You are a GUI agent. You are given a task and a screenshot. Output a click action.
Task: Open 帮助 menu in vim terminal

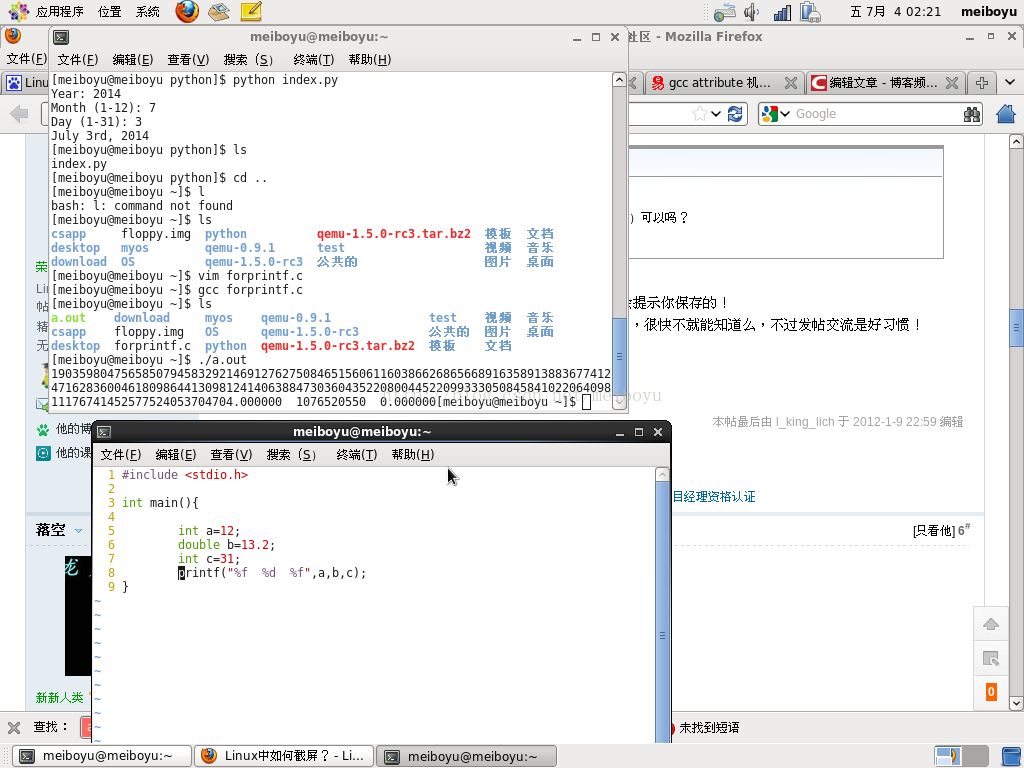413,455
